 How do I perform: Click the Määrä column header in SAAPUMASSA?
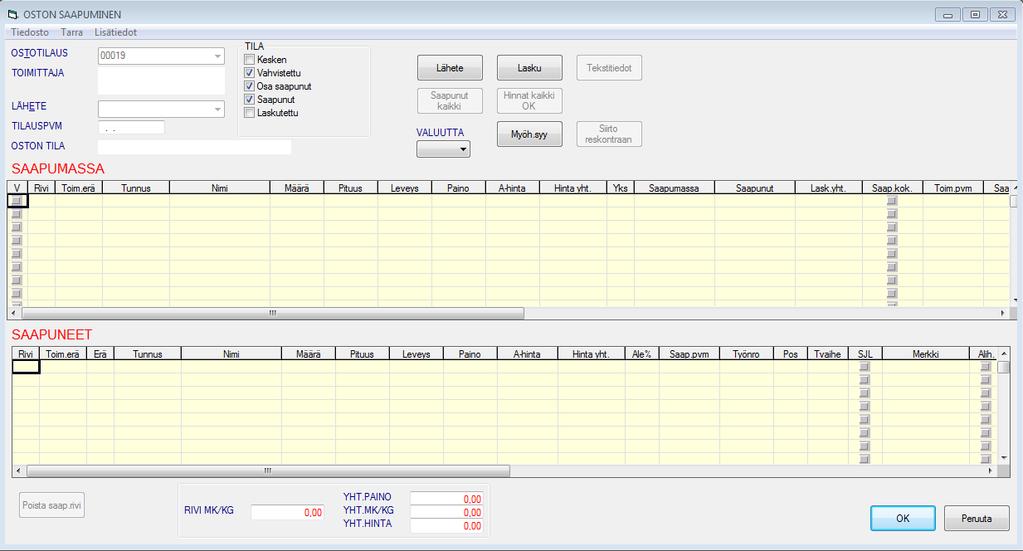[297, 188]
